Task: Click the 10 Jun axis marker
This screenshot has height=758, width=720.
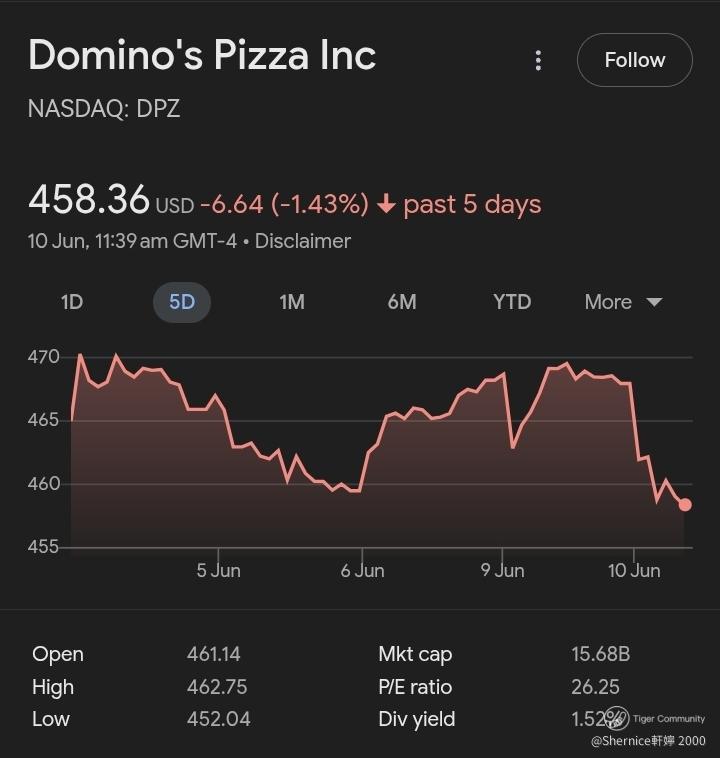Action: coord(634,570)
